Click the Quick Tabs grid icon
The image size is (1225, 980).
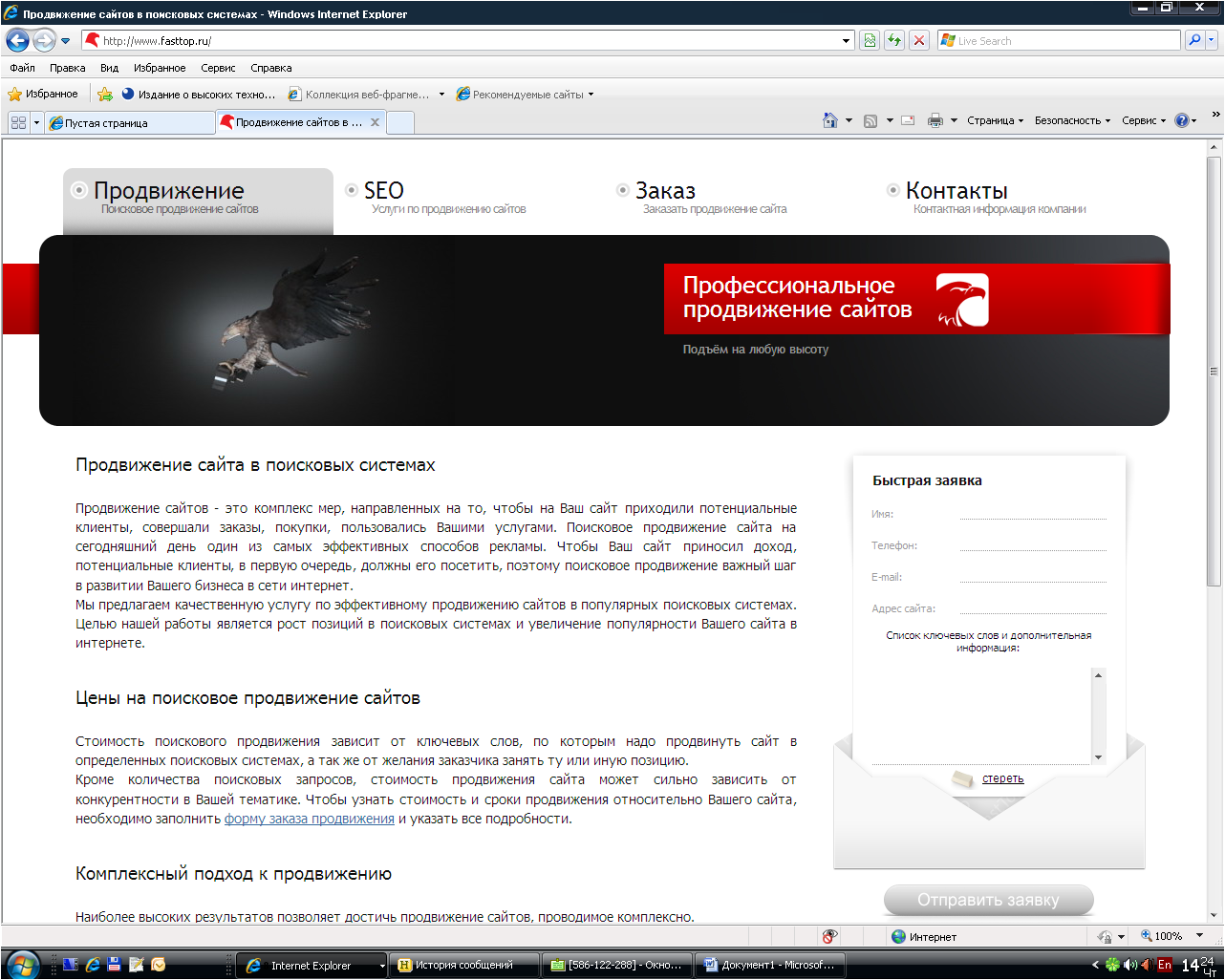click(x=18, y=122)
